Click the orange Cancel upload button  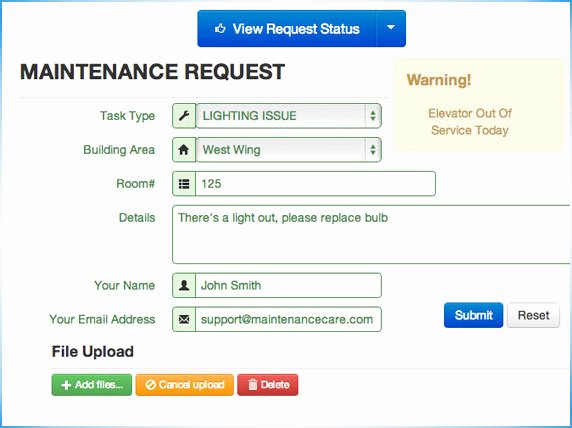pos(185,385)
